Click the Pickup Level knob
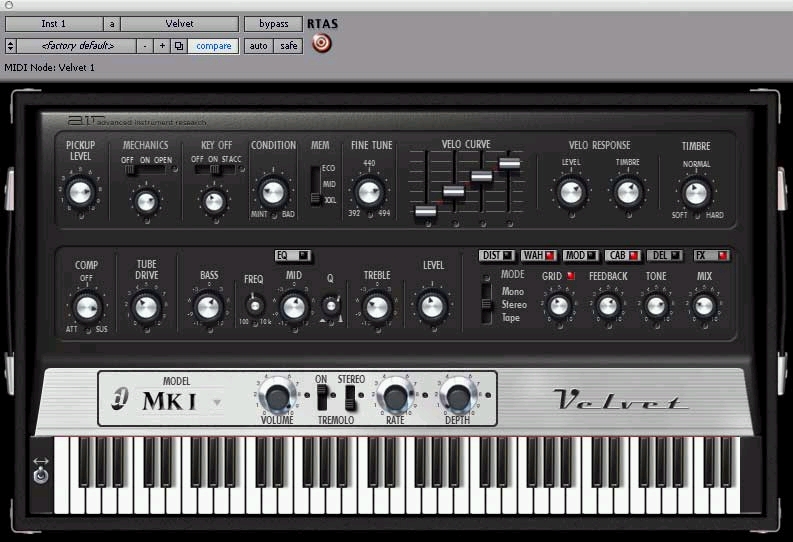The image size is (793, 542). click(x=80, y=193)
